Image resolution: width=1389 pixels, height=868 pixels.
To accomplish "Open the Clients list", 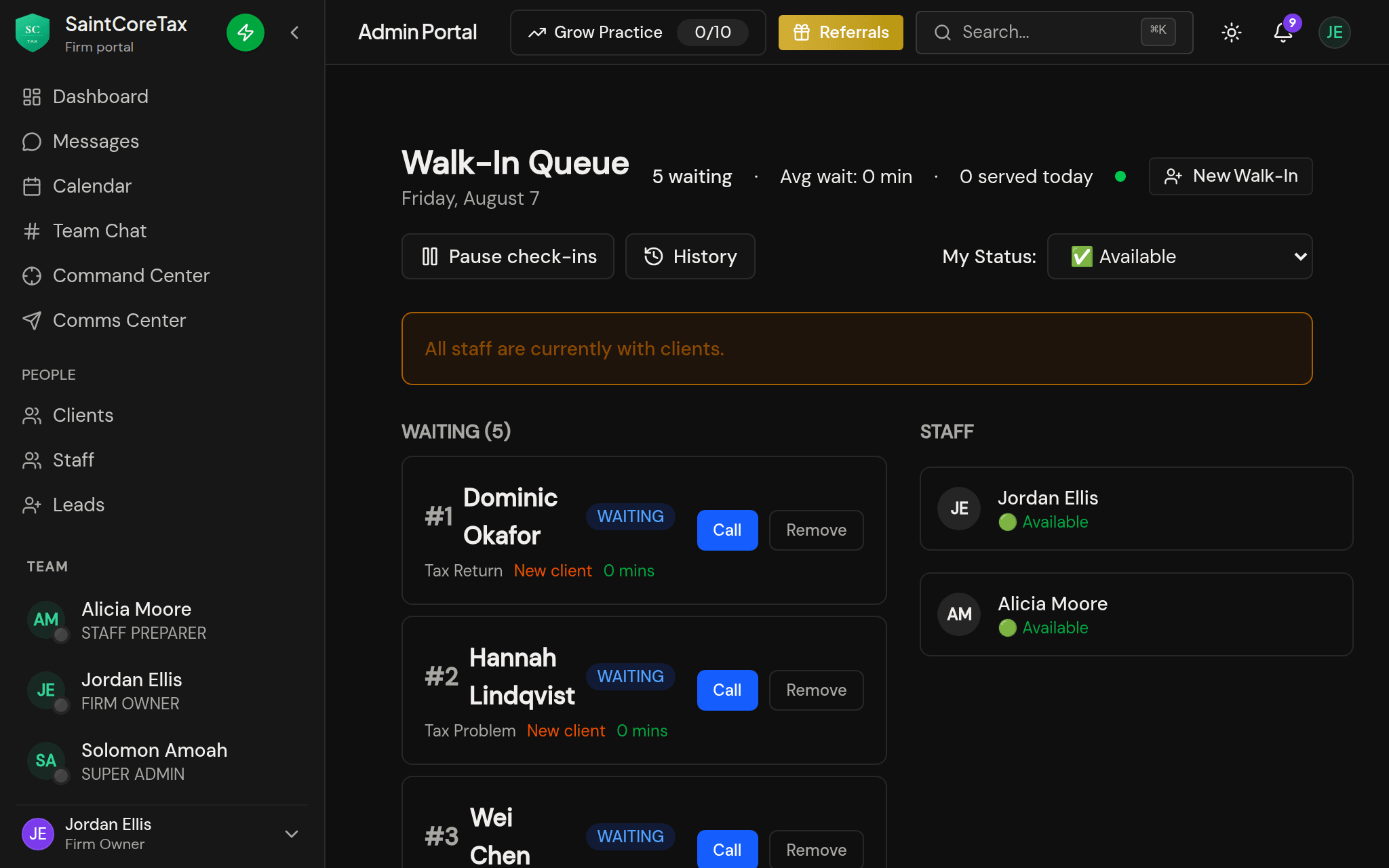I will 163,415.
